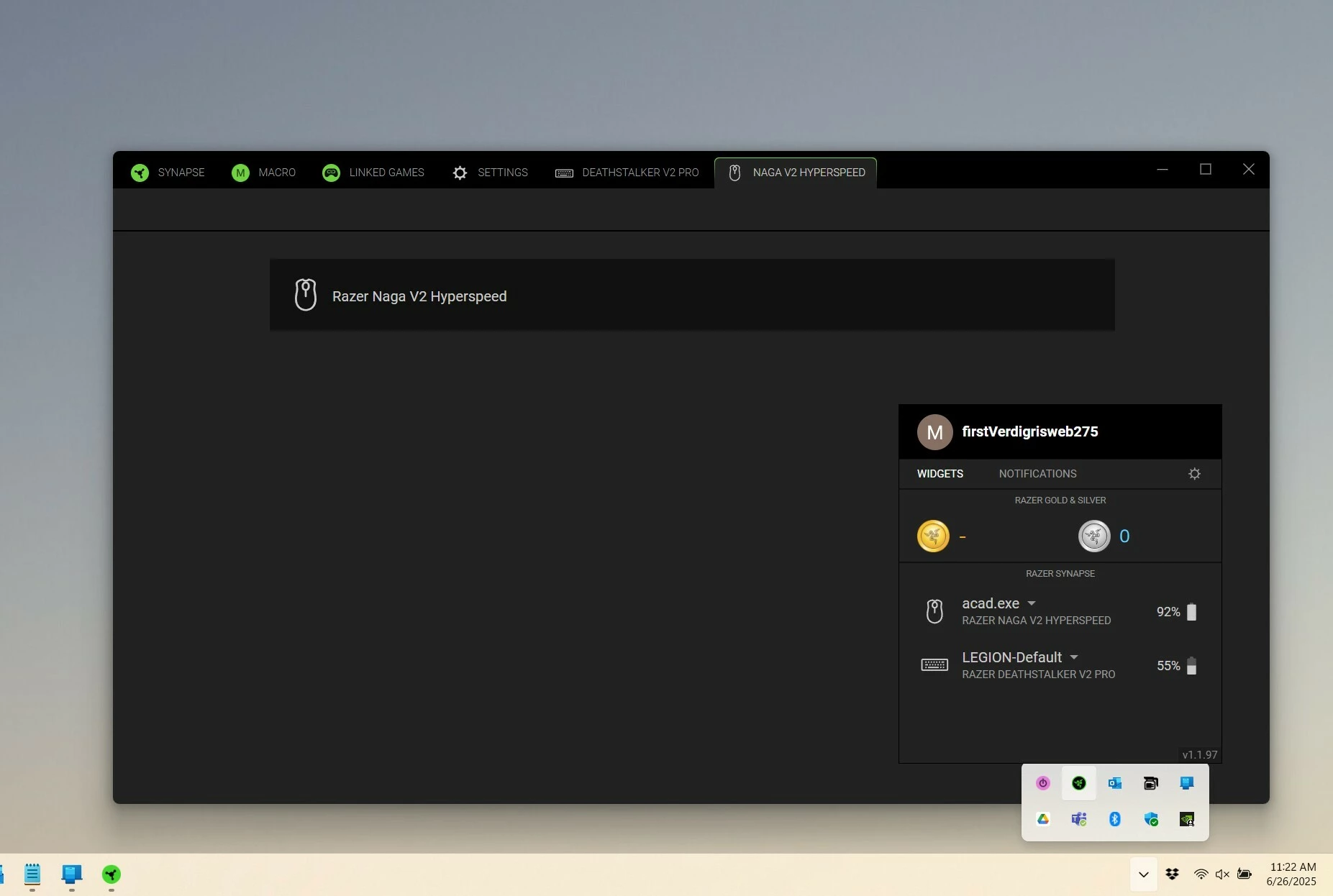Click the RAZER DEATHSTALKER V2 PRO label in widgets
The image size is (1333, 896).
tap(1039, 675)
